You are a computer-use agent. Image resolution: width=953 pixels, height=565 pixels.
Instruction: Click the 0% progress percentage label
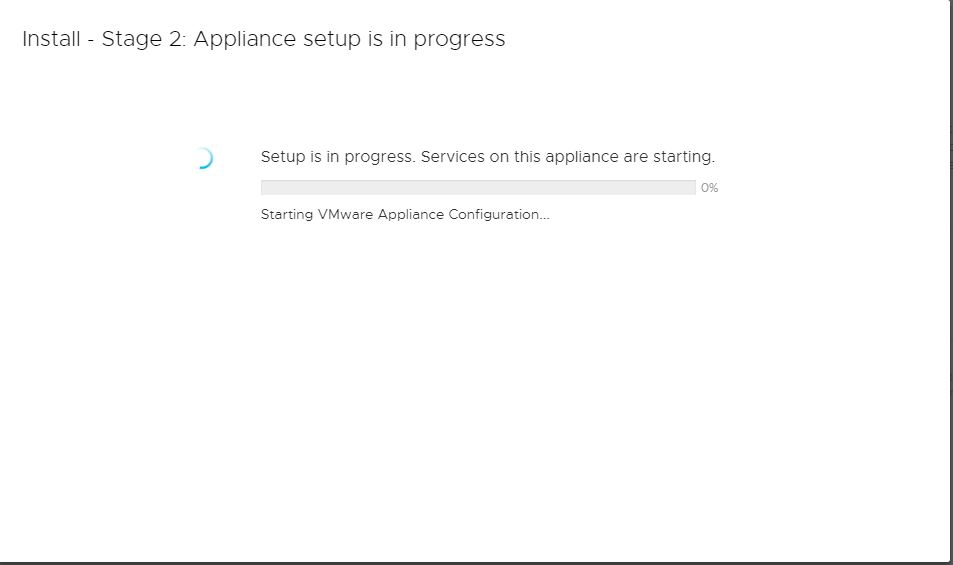coord(709,188)
